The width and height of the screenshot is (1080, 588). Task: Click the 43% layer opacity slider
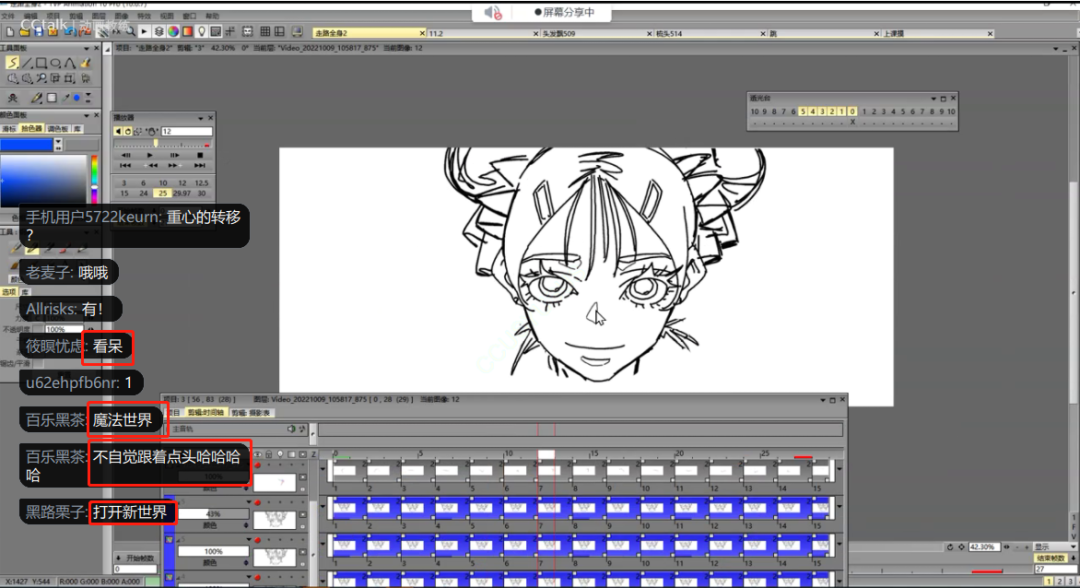tap(213, 514)
